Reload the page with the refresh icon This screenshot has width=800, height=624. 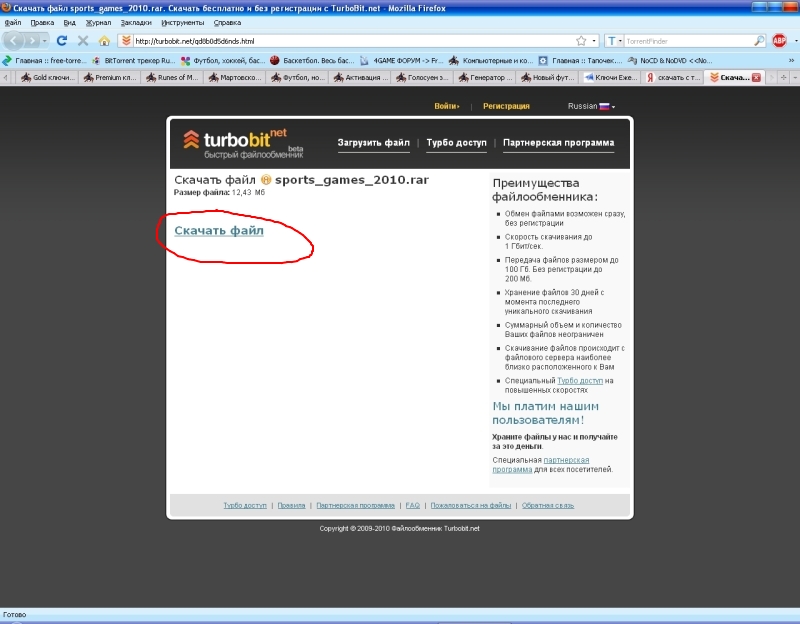(62, 41)
